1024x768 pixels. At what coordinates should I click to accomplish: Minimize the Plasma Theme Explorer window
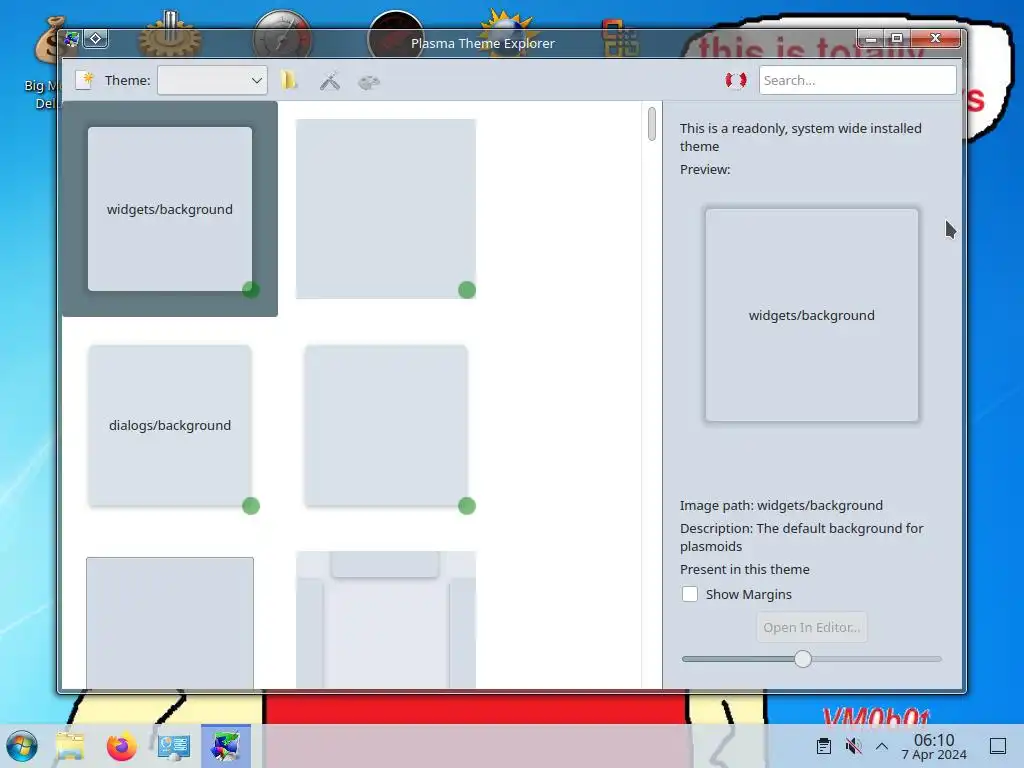tap(871, 39)
